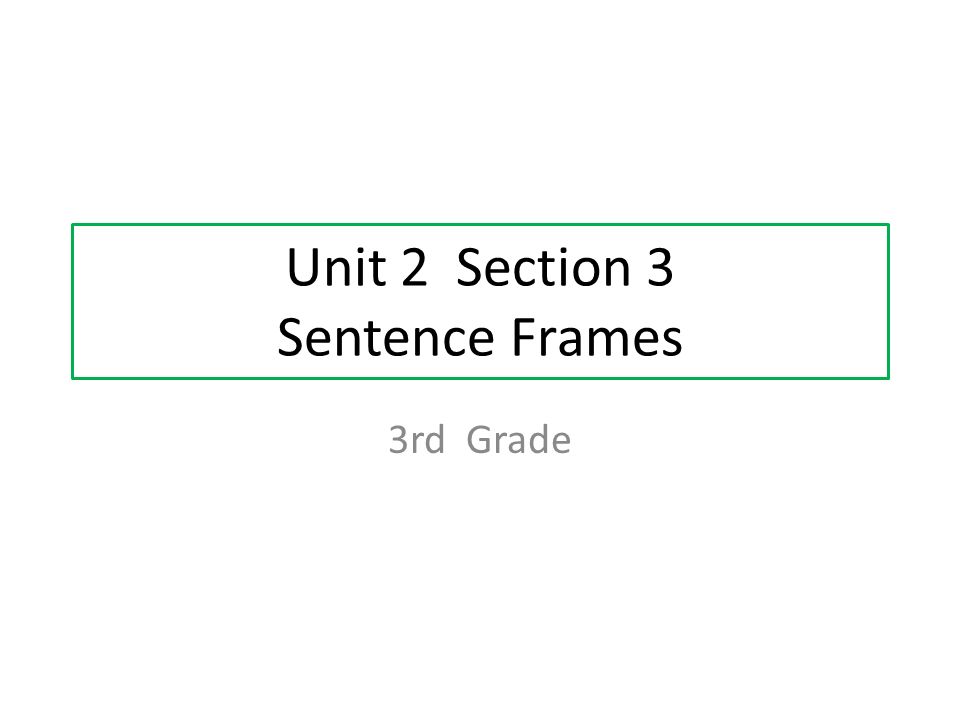Click the letter "U" in "Unit"
This screenshot has width=960, height=720.
pos(302,267)
